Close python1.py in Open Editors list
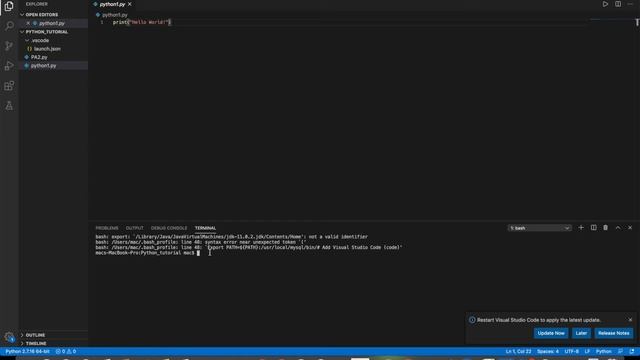The height and width of the screenshot is (360, 640). (x=28, y=23)
